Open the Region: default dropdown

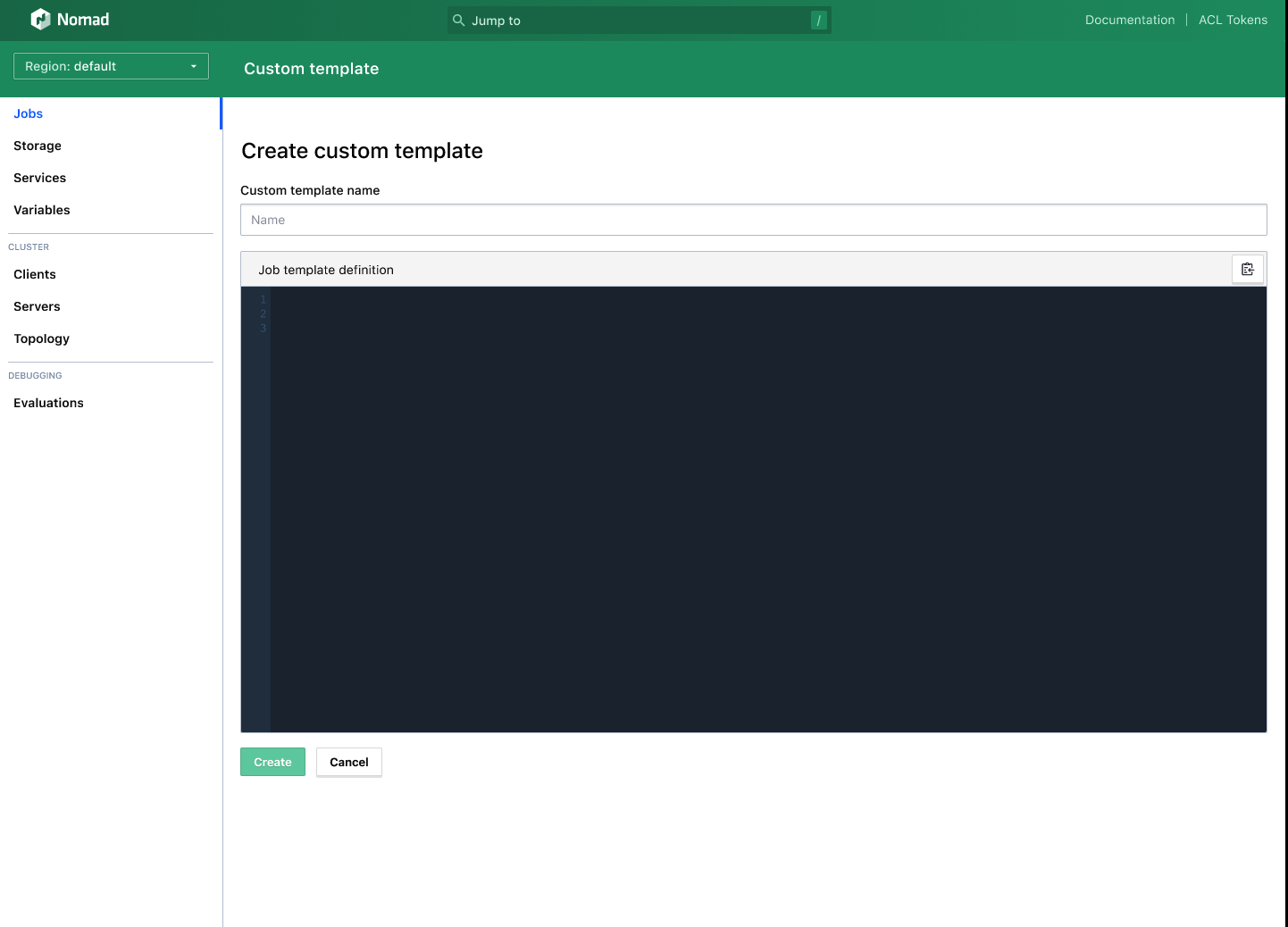point(111,66)
